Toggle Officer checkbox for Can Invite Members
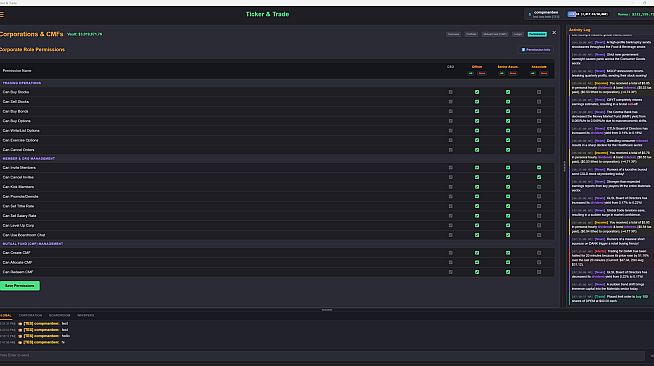 coord(477,168)
